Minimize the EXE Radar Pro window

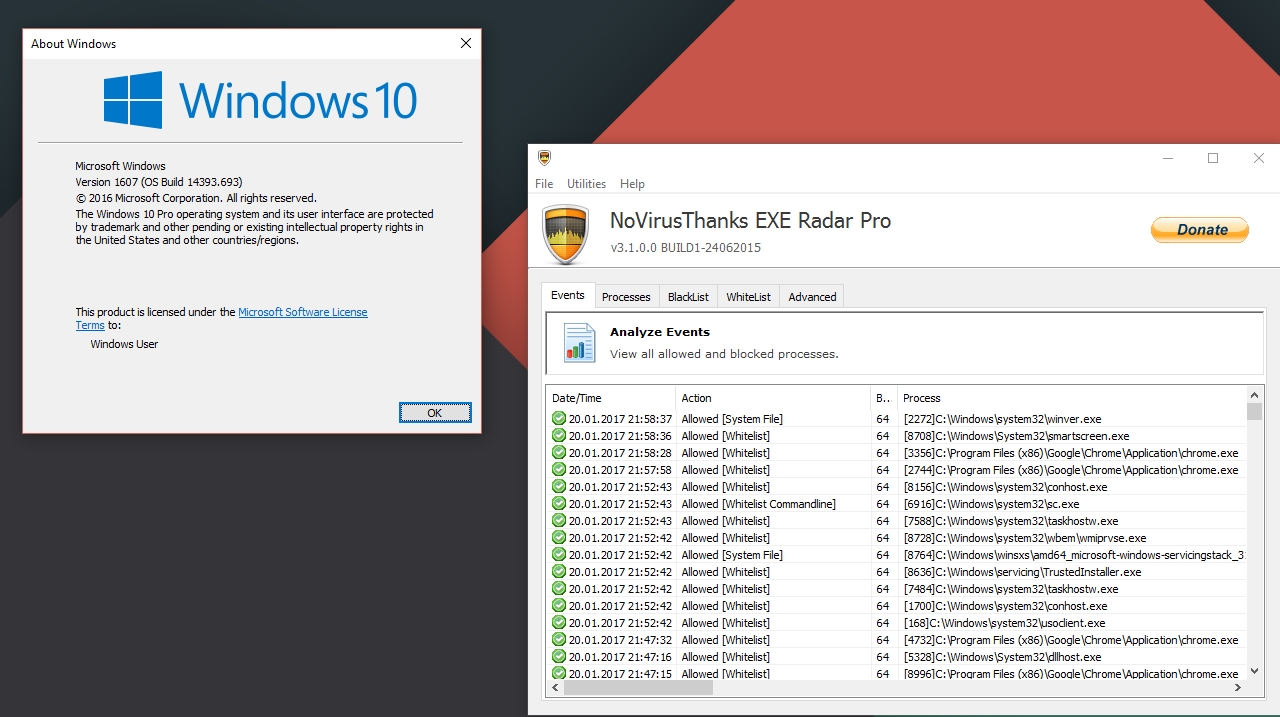pos(1168,158)
